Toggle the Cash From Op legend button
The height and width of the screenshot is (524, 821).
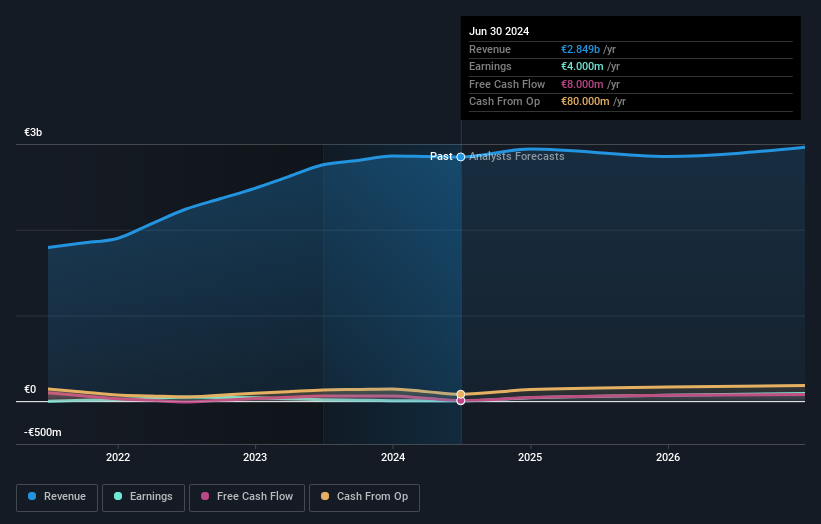364,497
